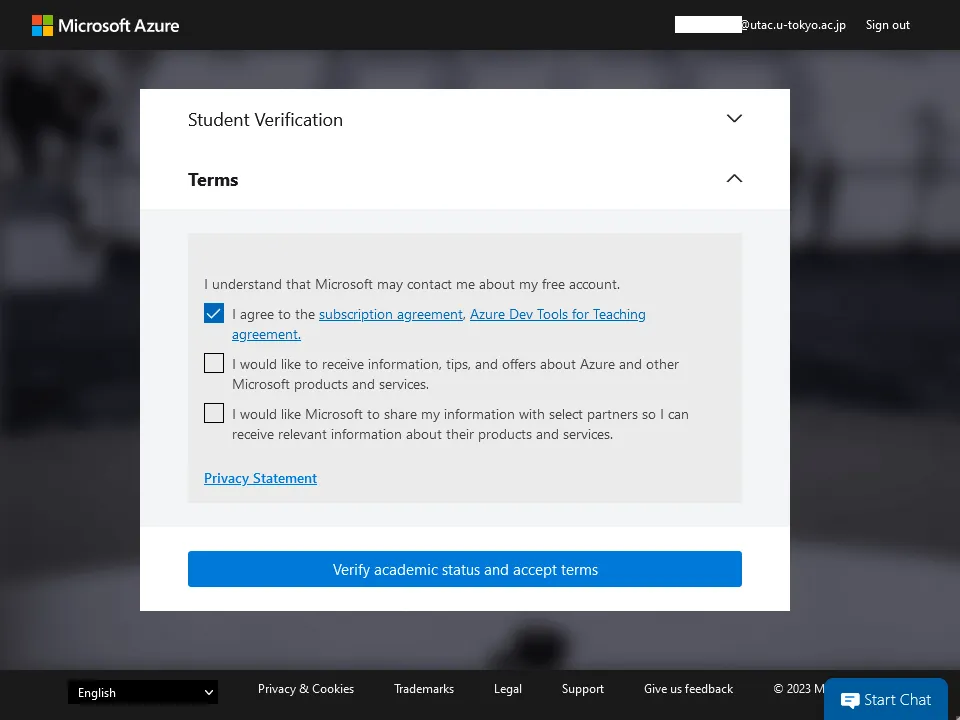Viewport: 960px width, 720px height.
Task: Check the share information with partners box
Action: (x=214, y=414)
